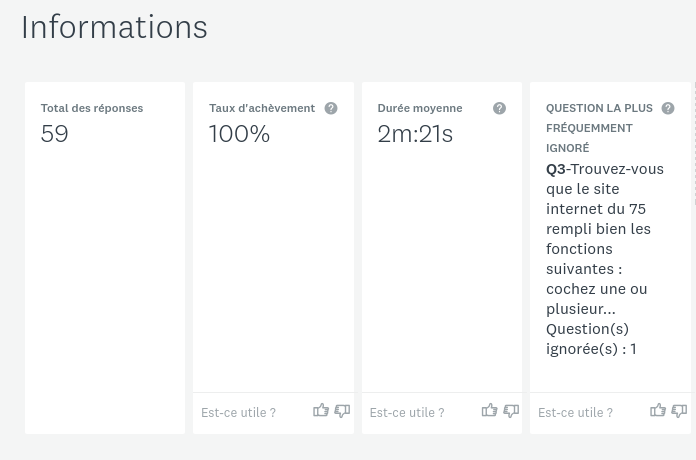Open help icon for Question la plus fréquemment ignorée

point(668,108)
